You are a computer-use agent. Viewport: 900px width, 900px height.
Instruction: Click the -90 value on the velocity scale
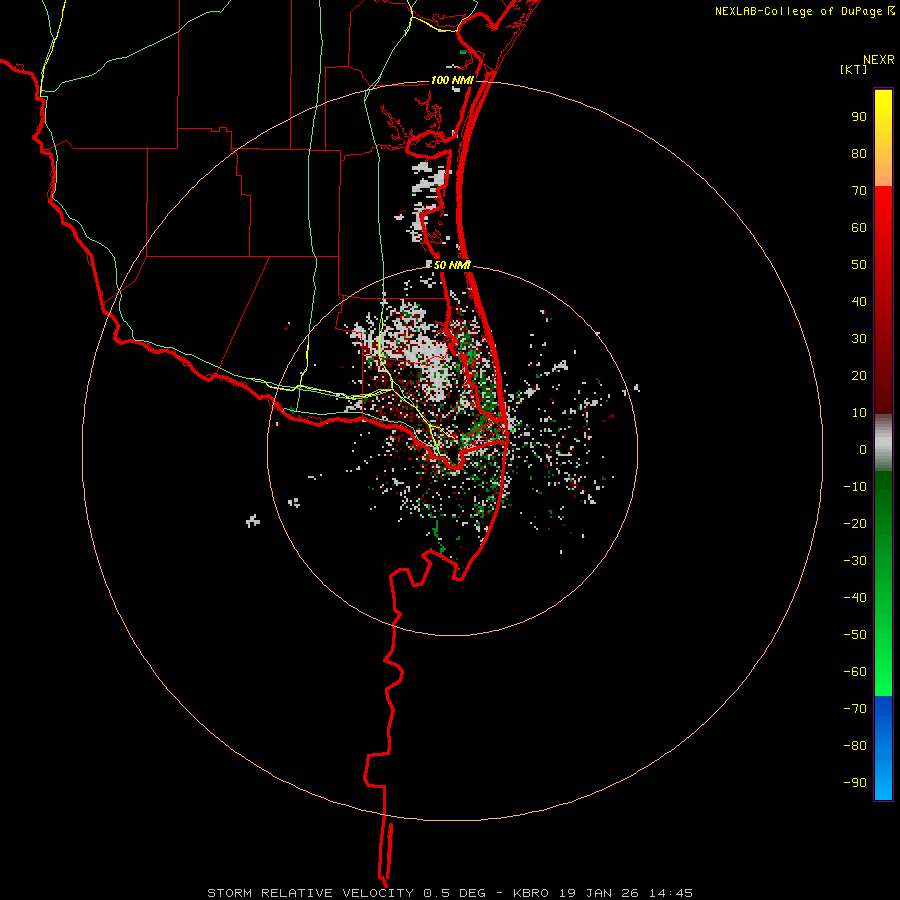(855, 783)
